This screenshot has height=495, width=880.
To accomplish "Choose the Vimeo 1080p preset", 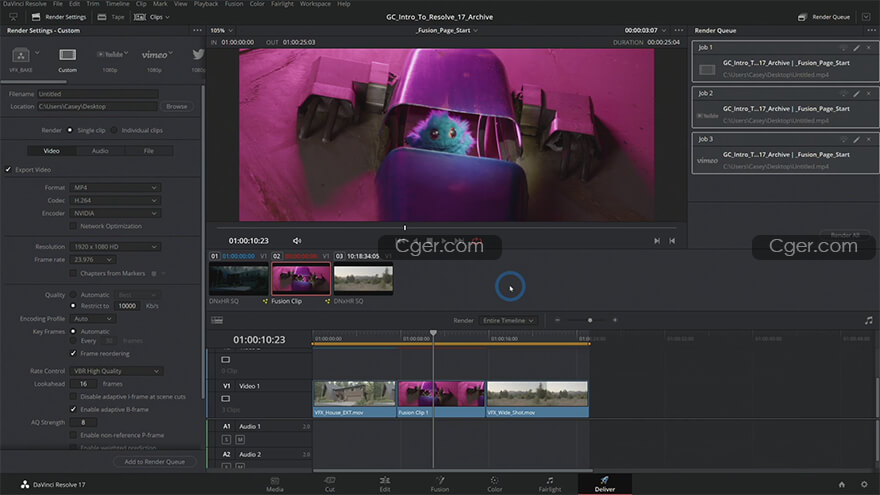I will (x=154, y=54).
